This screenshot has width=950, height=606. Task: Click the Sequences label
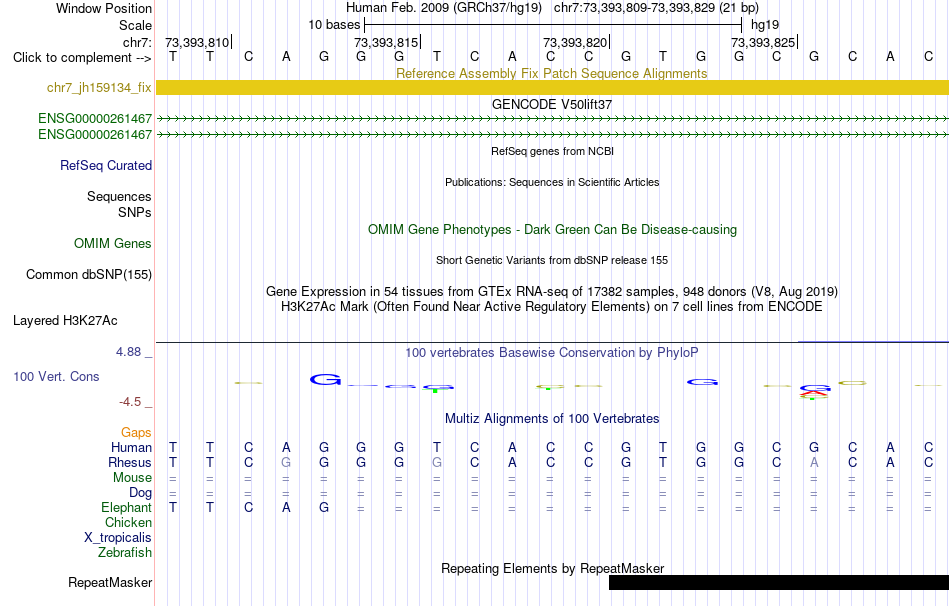pos(119,196)
